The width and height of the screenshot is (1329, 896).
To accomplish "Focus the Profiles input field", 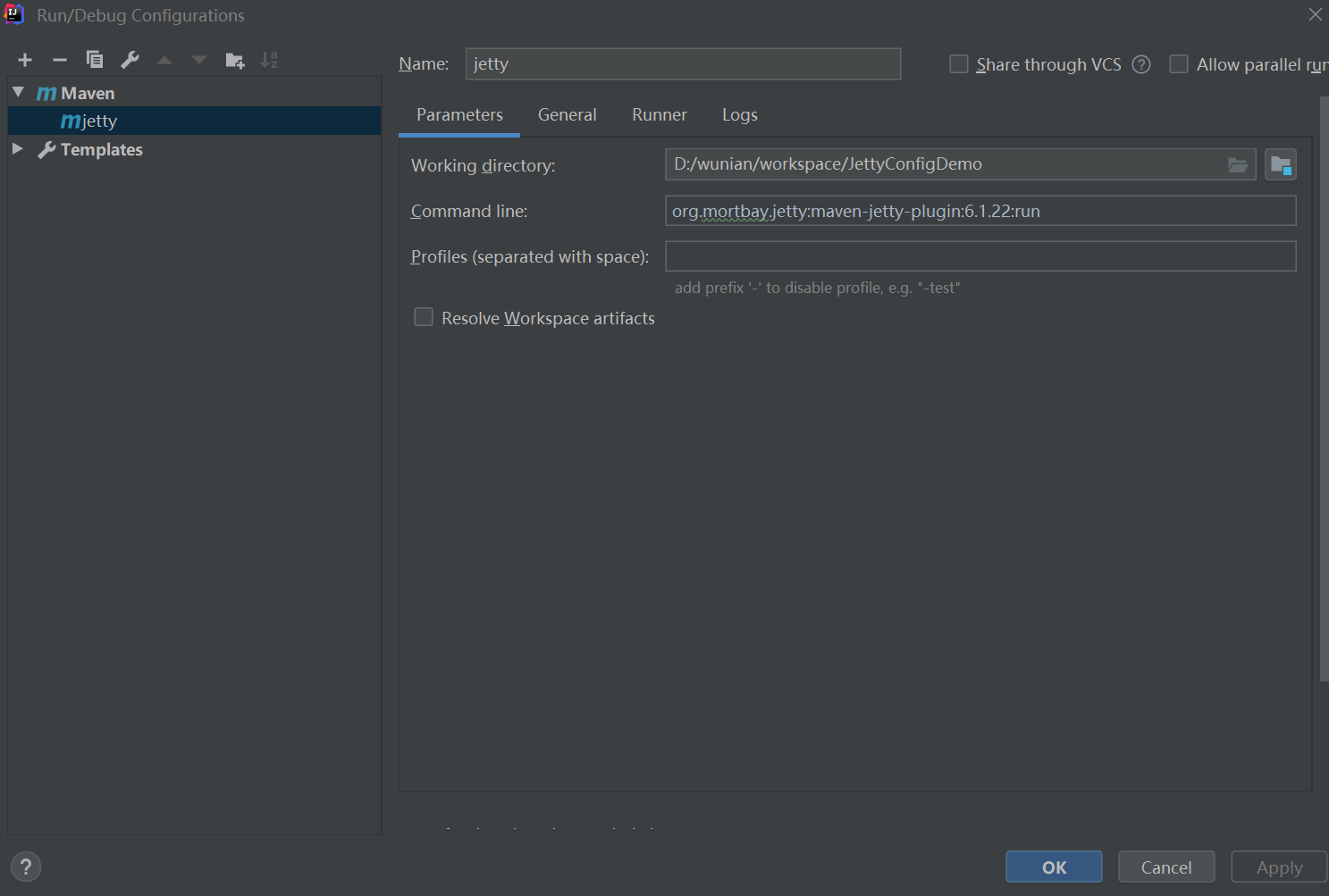I will coord(980,256).
